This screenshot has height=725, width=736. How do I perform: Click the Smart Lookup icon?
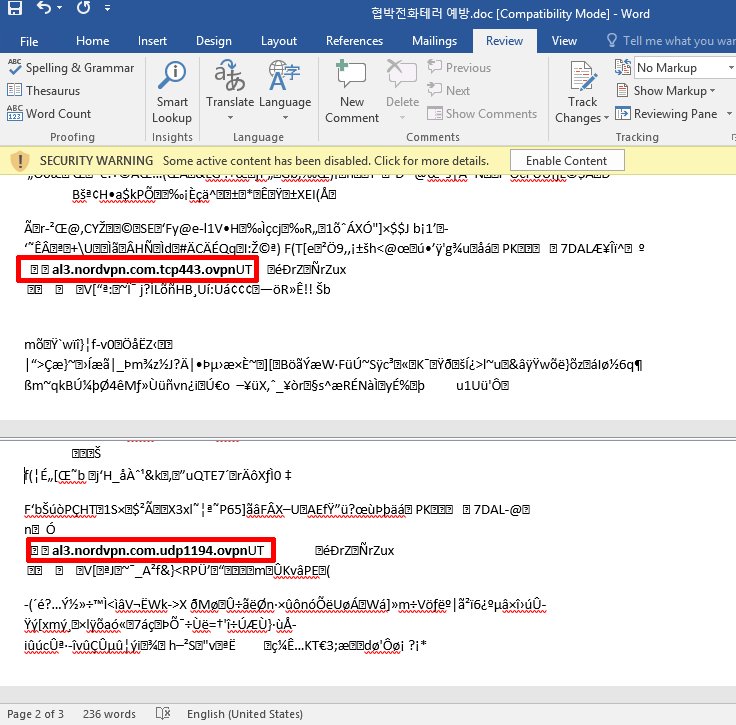click(x=172, y=75)
